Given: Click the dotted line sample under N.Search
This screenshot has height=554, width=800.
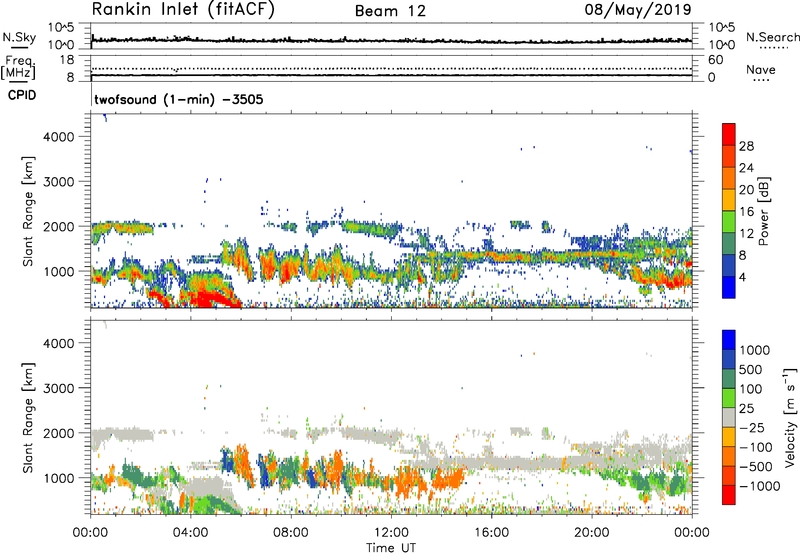Looking at the screenshot, I should (774, 48).
